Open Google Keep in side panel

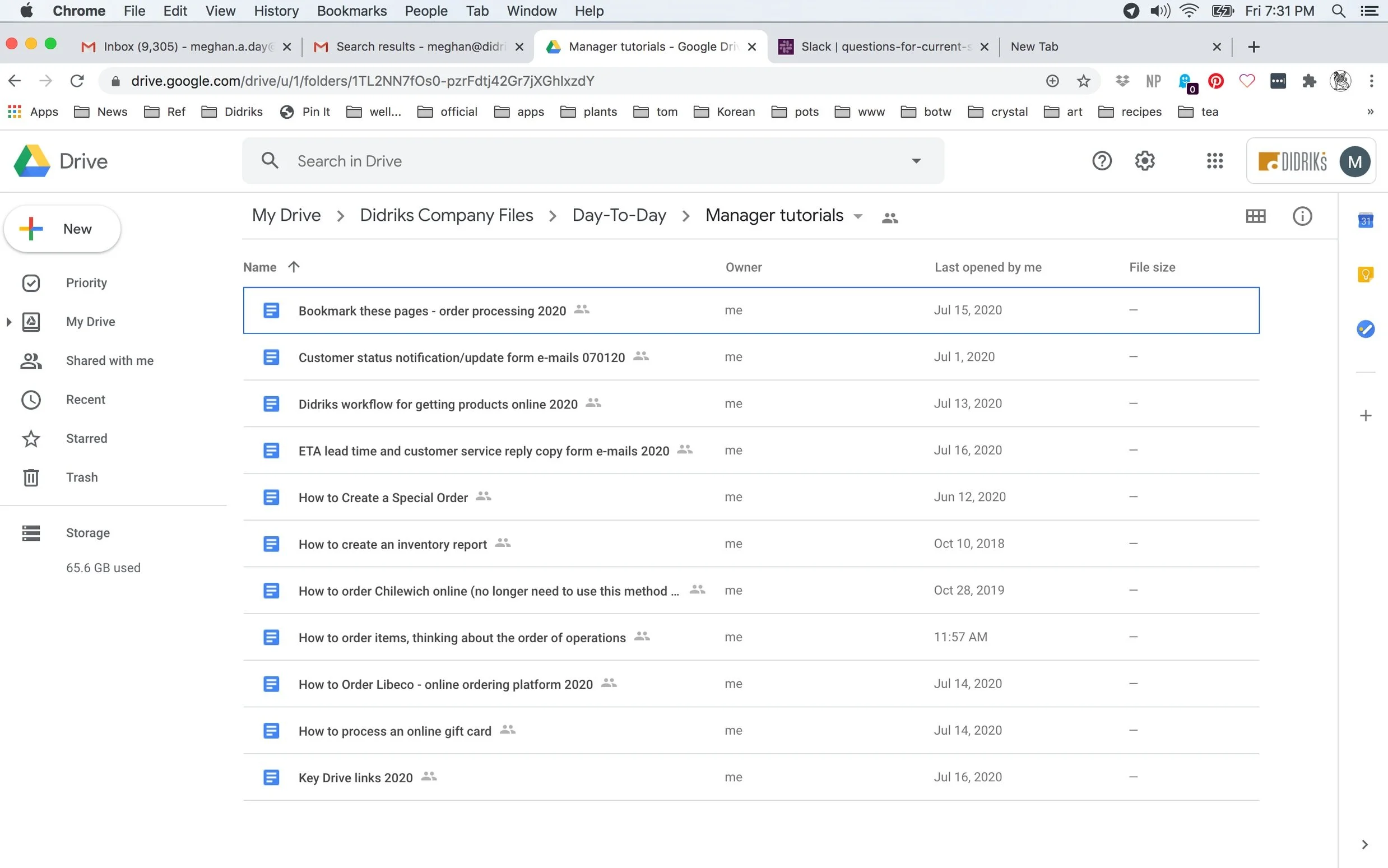coord(1365,275)
